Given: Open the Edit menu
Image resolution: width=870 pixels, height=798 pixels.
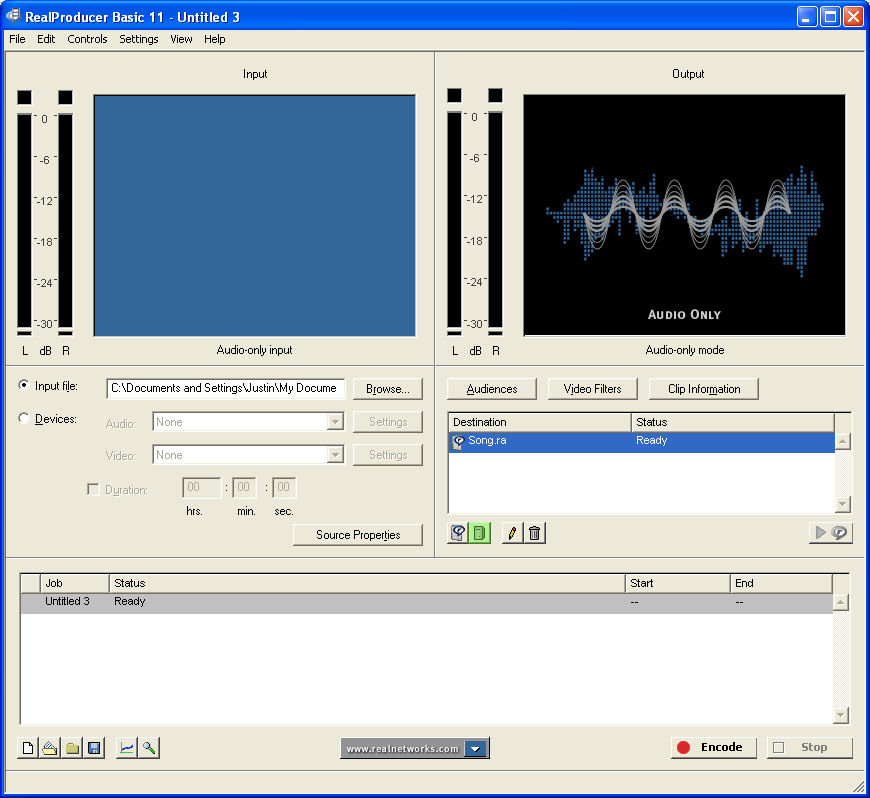Looking at the screenshot, I should 46,39.
